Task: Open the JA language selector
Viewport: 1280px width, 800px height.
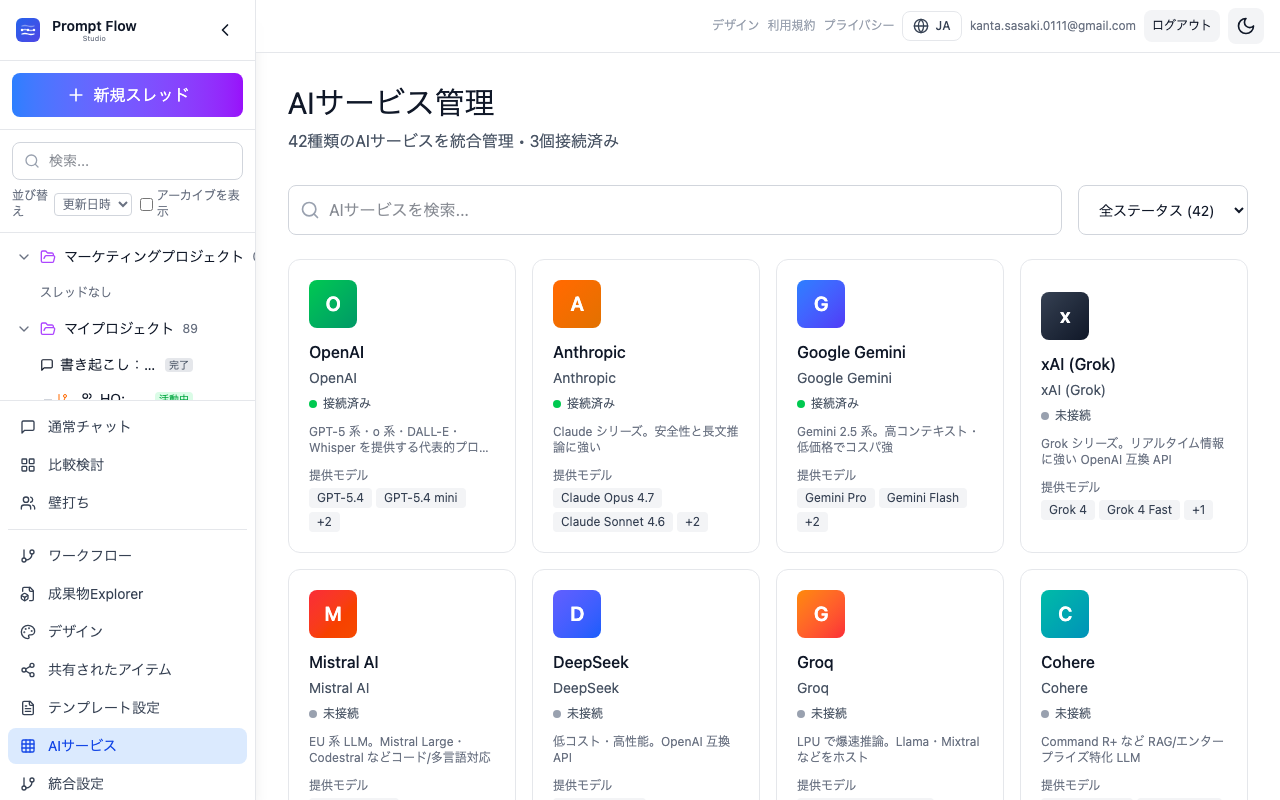Action: pyautogui.click(x=931, y=26)
